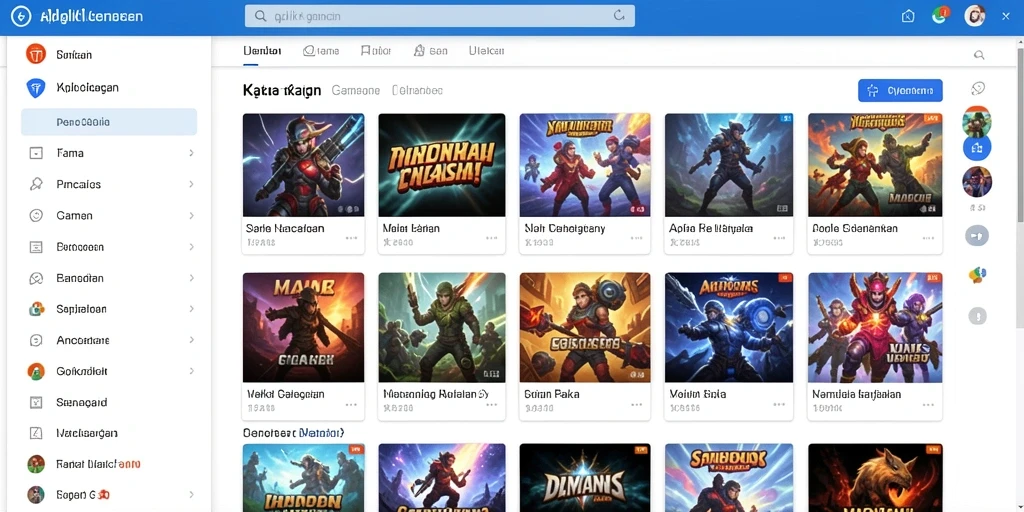Open more options on Maiar laian card
Viewport: 1024px width, 512px height.
492,238
